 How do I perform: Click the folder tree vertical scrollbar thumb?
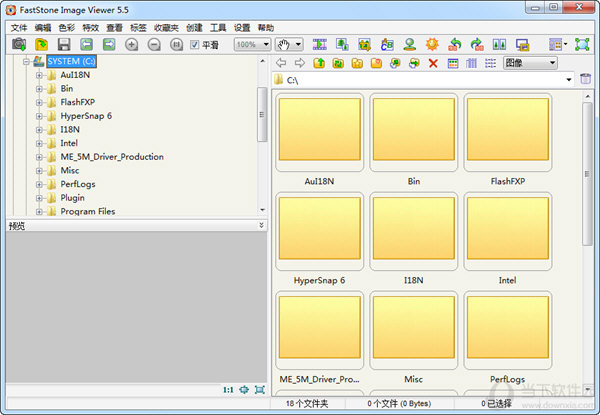click(262, 114)
